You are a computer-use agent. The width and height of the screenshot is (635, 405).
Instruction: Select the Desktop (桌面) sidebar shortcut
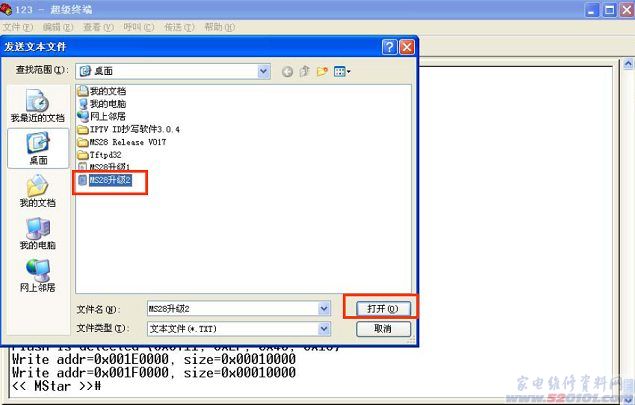(x=37, y=149)
